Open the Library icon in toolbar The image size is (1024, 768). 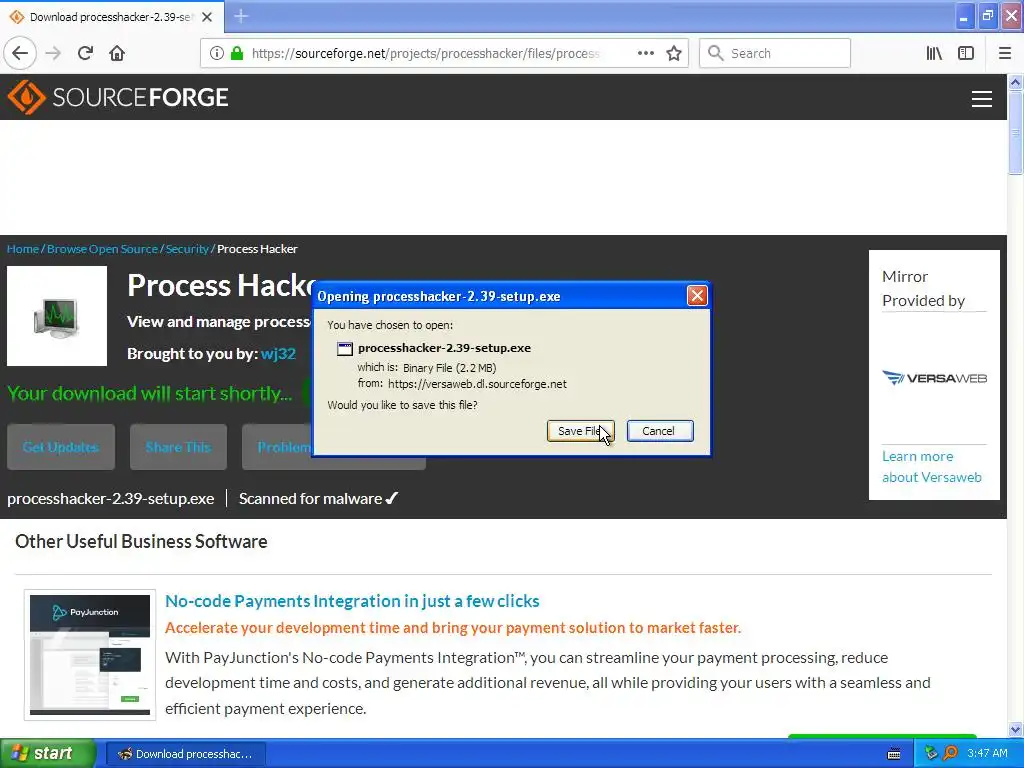(x=934, y=53)
